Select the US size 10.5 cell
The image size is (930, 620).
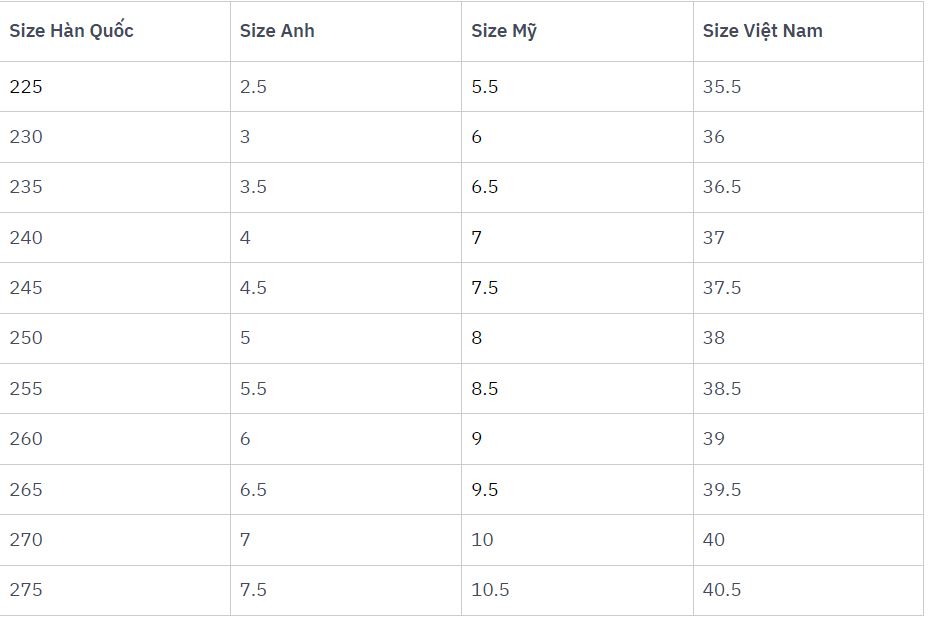(490, 590)
